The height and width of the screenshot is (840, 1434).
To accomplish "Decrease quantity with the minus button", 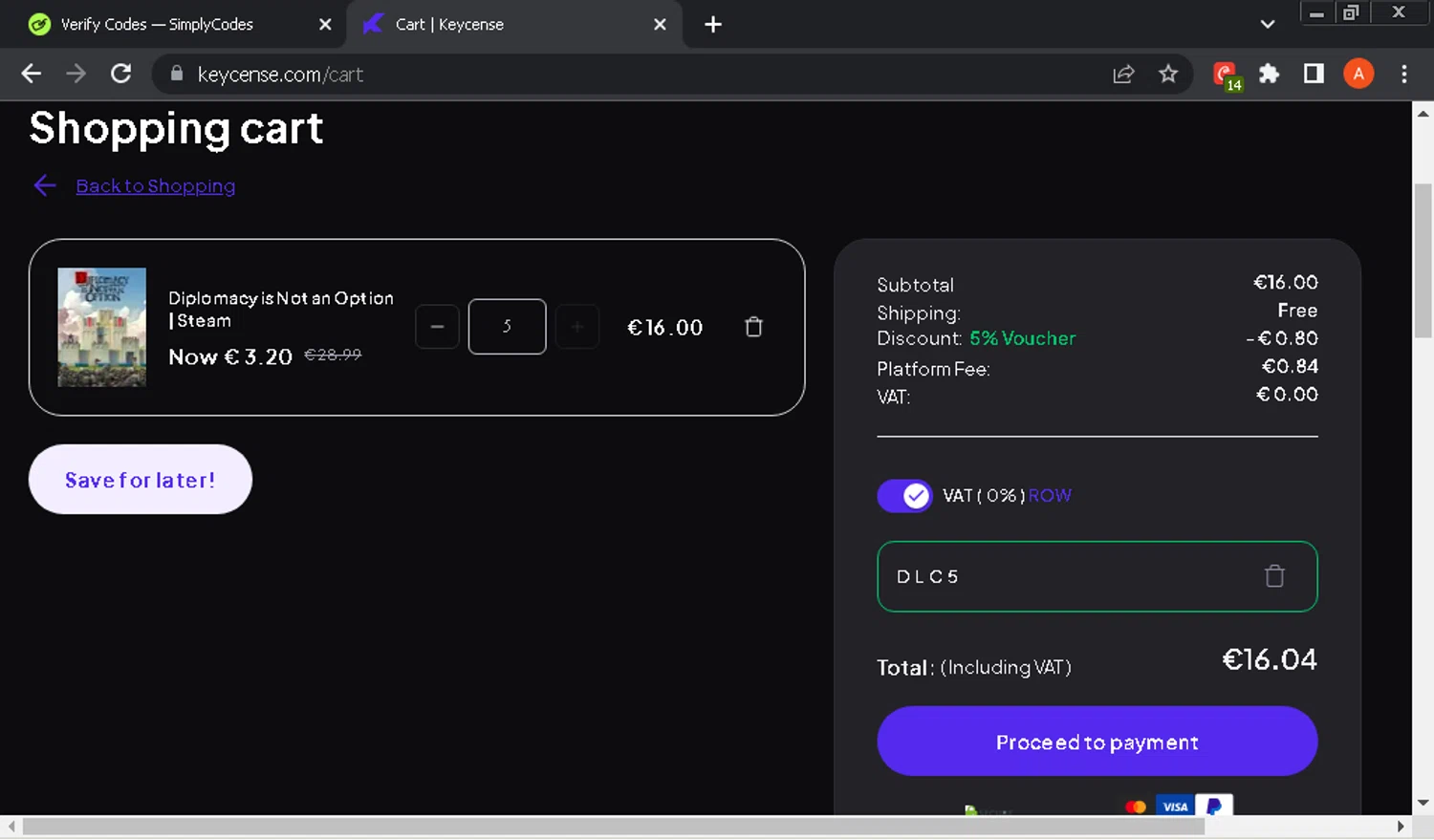I will tap(437, 327).
